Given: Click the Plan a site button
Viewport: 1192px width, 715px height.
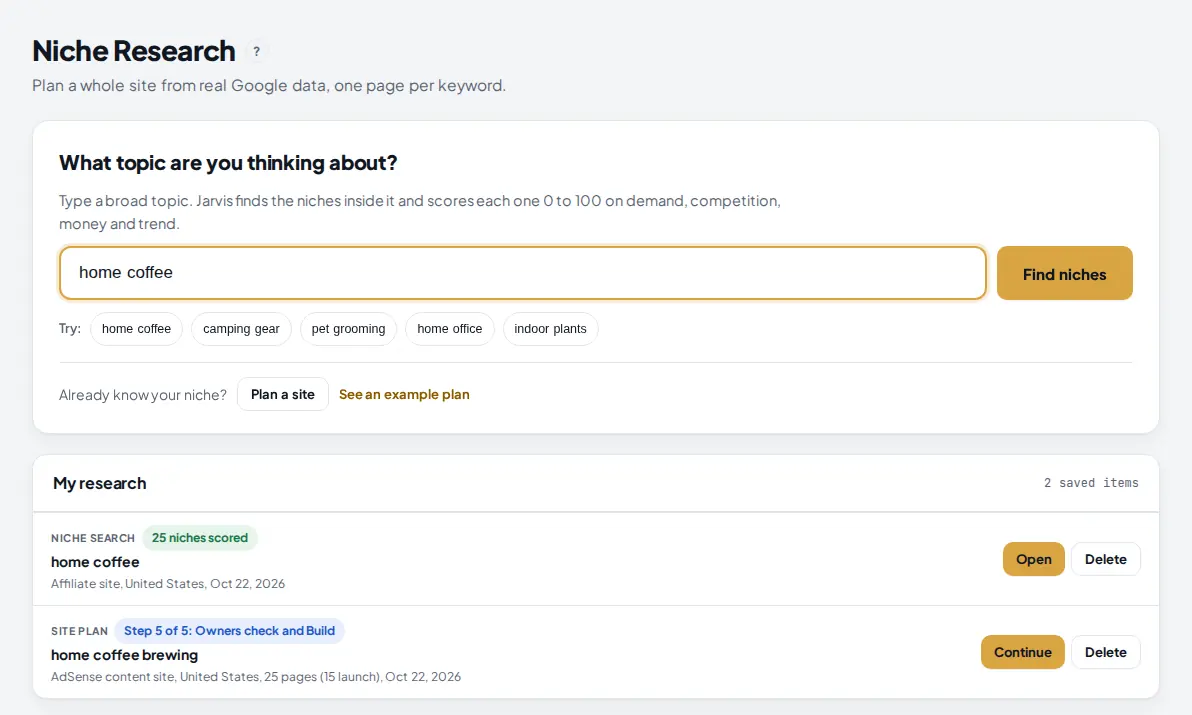Looking at the screenshot, I should tap(283, 394).
